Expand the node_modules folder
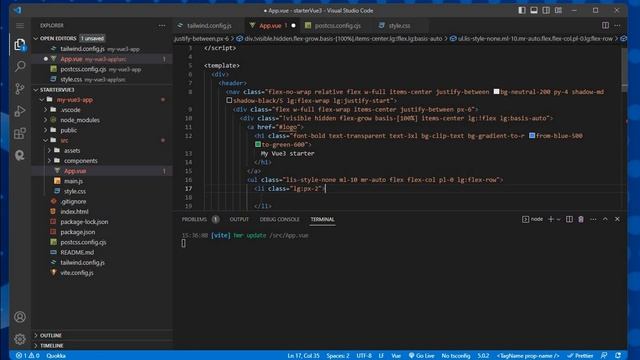Screen dimensions: 640x360 80,120
